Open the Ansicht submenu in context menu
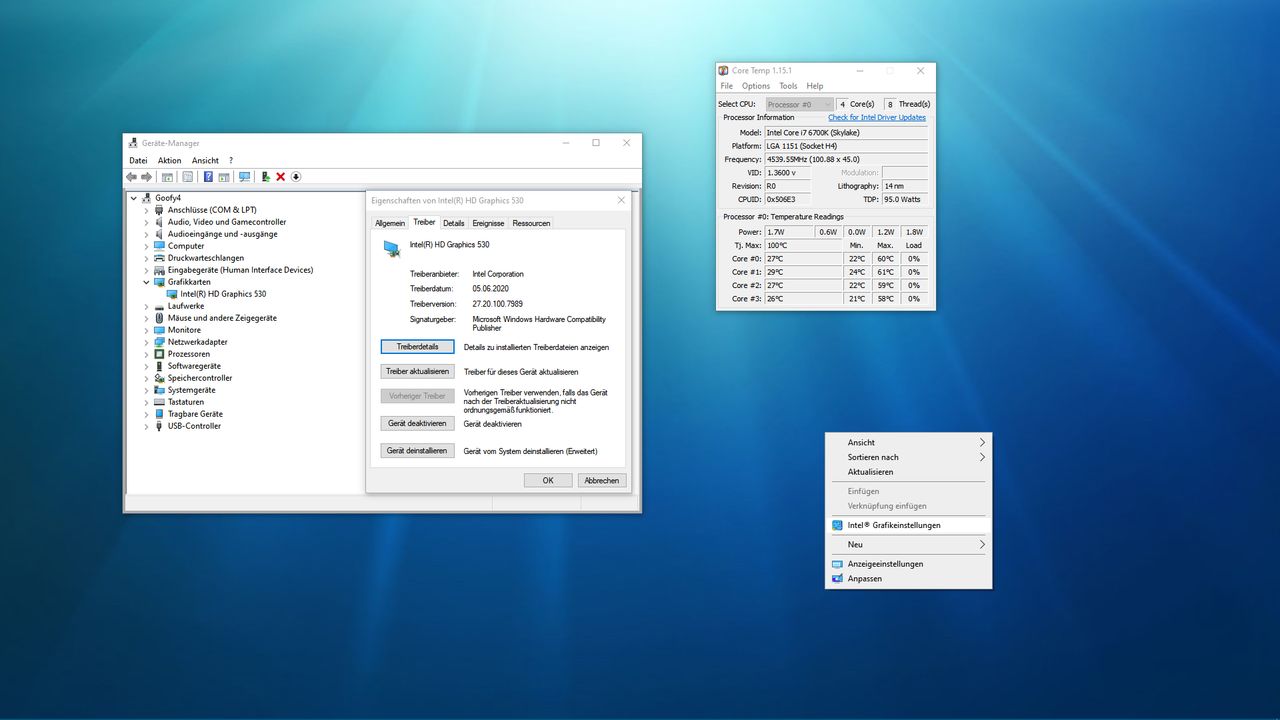Image resolution: width=1280 pixels, height=720 pixels. (909, 442)
